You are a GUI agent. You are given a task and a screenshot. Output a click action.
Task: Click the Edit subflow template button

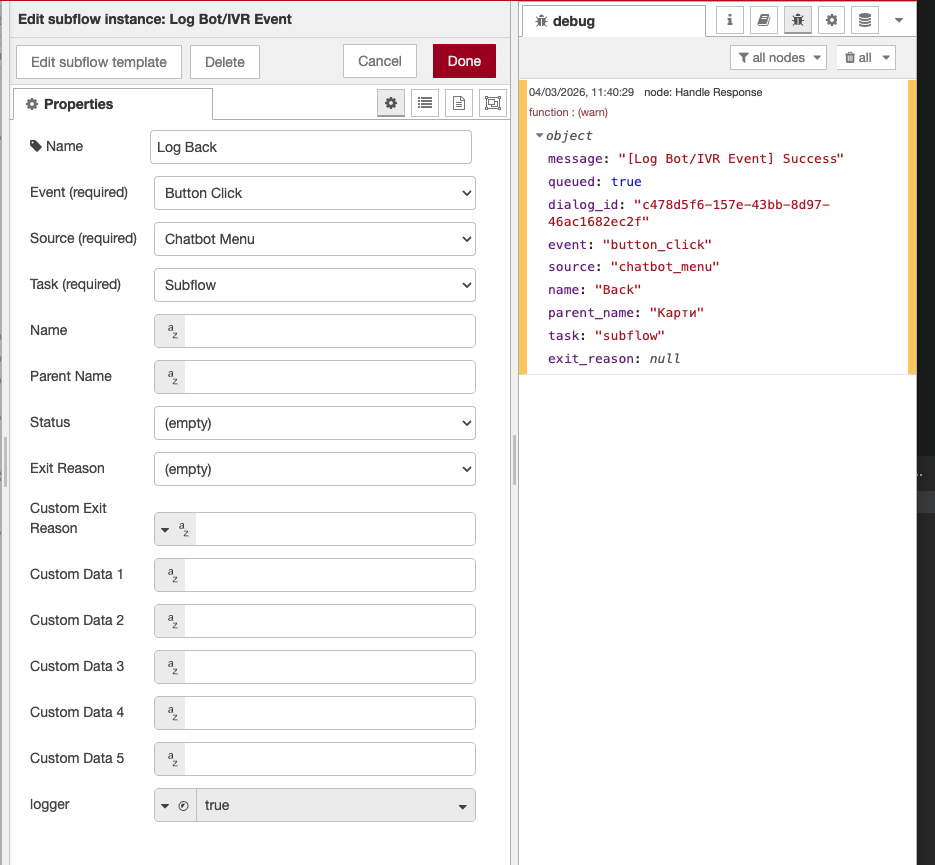pos(99,62)
